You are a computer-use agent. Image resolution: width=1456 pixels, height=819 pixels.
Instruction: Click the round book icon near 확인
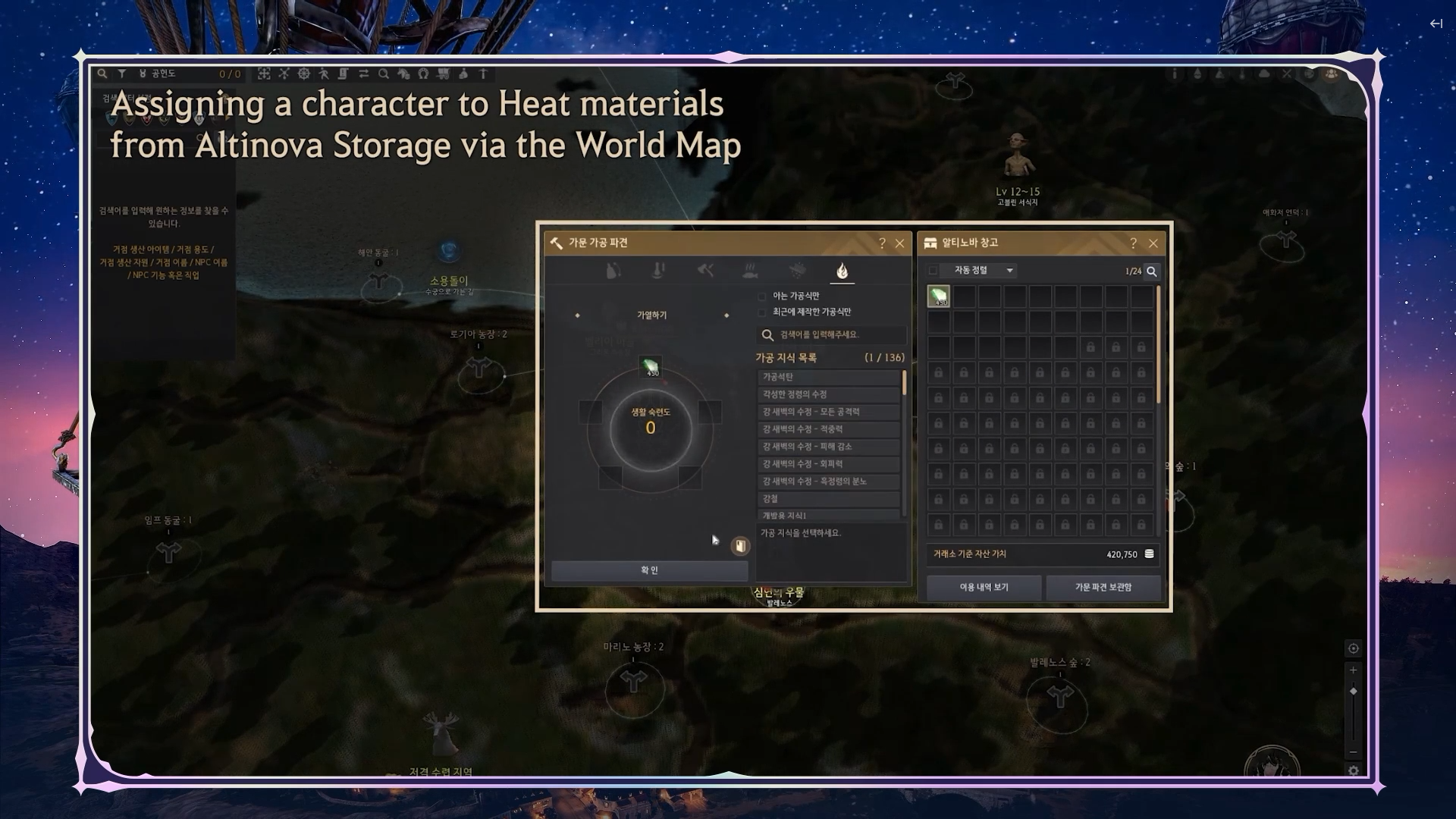click(x=740, y=545)
